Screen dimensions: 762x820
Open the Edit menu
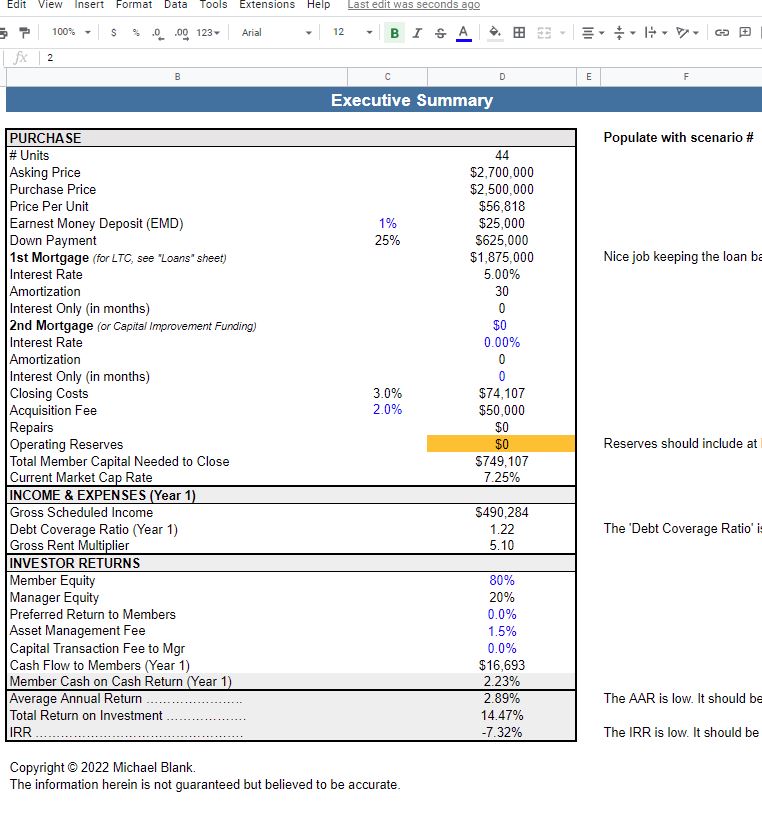point(17,5)
